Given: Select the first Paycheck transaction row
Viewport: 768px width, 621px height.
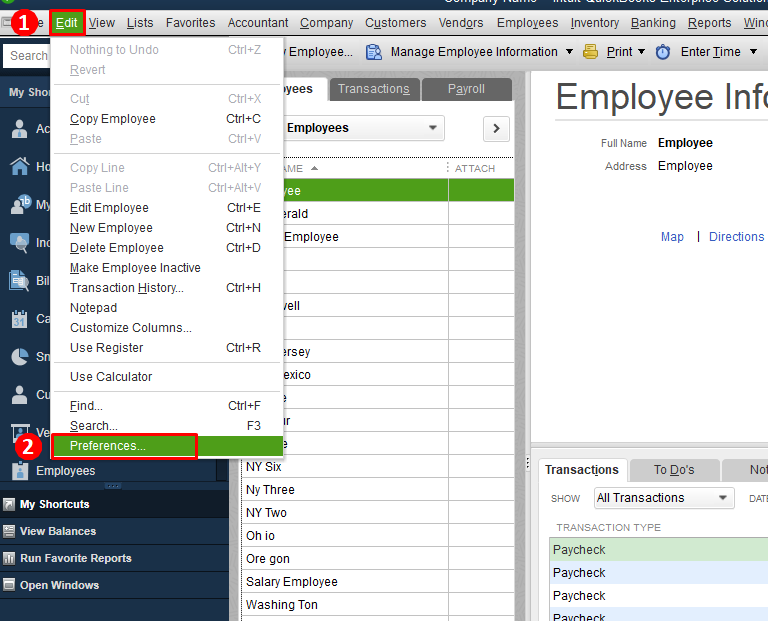Looking at the screenshot, I should [659, 549].
